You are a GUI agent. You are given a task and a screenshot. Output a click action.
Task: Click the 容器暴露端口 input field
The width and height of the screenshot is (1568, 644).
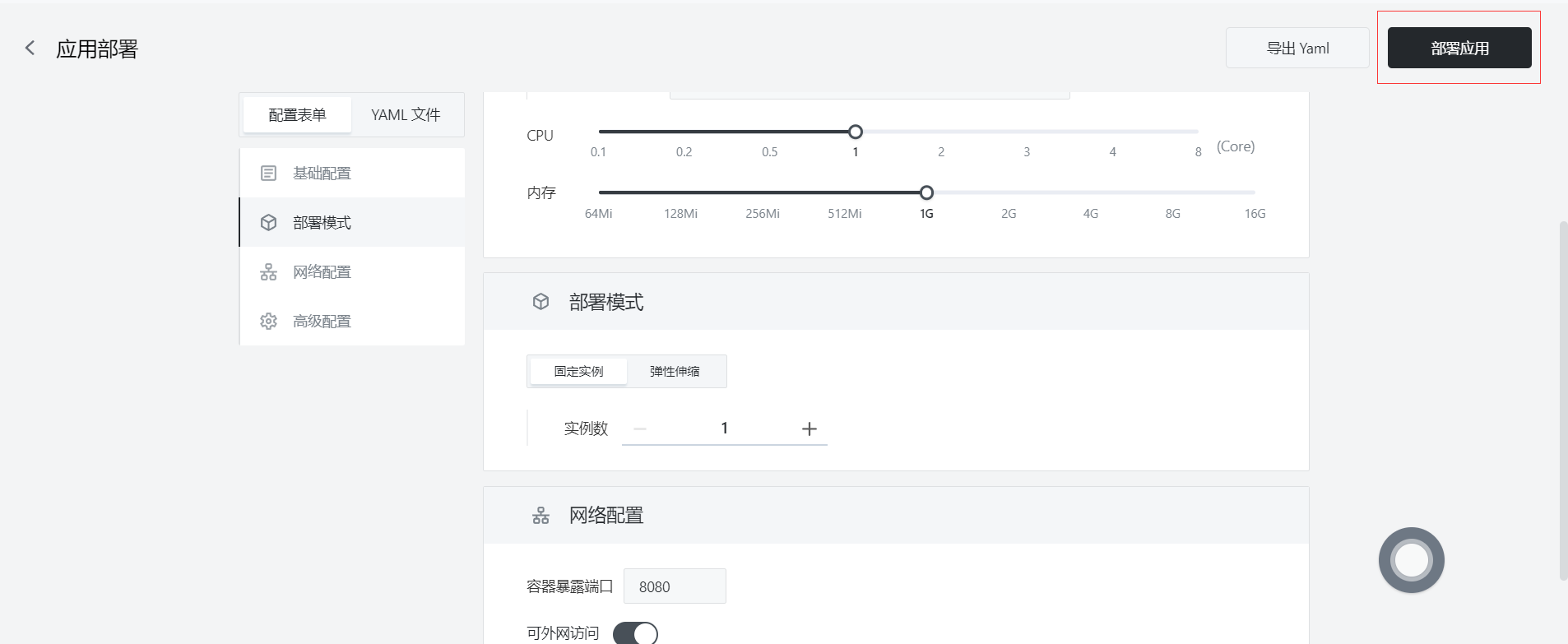pyautogui.click(x=675, y=586)
